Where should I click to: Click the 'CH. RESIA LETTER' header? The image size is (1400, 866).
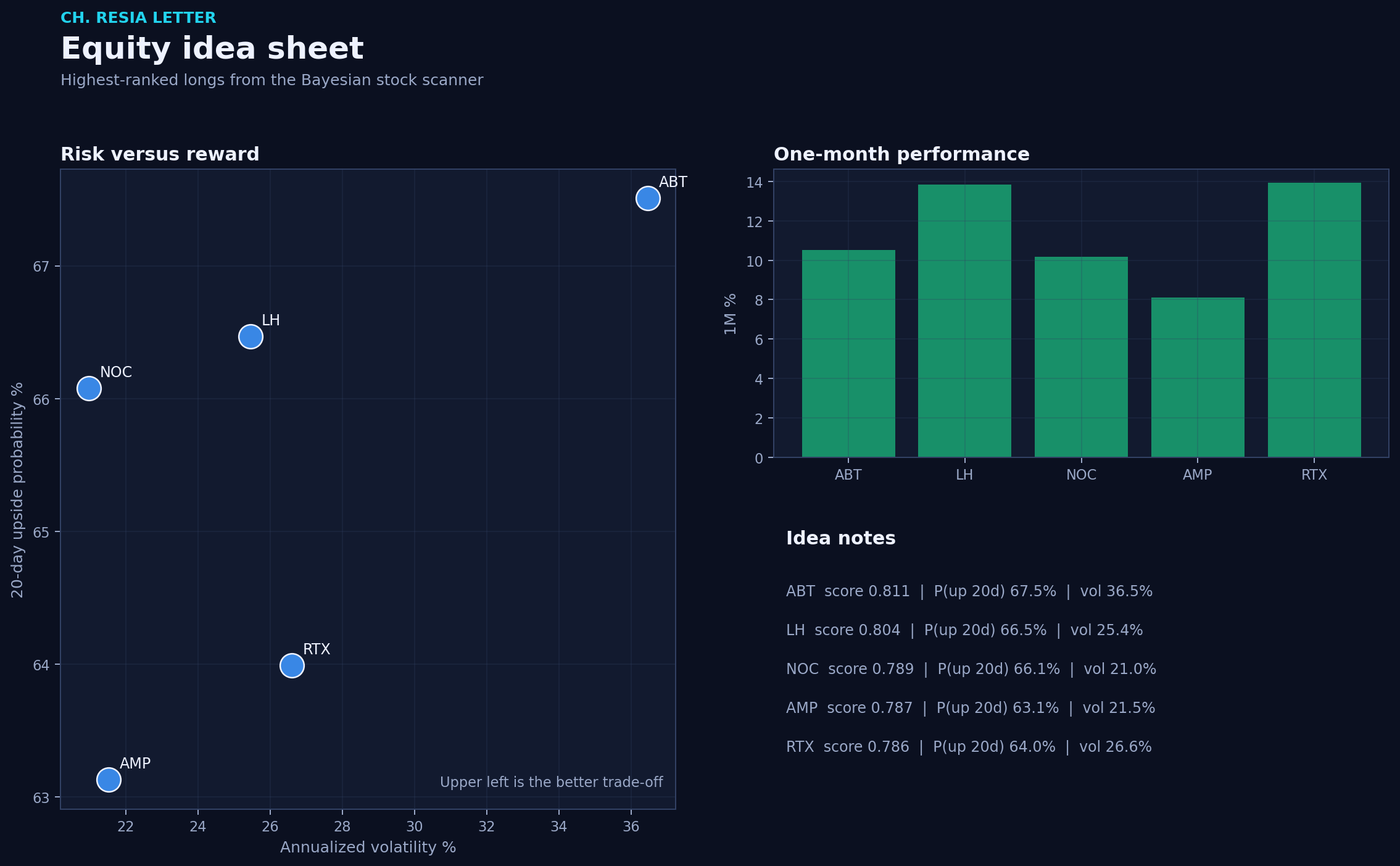(x=138, y=18)
